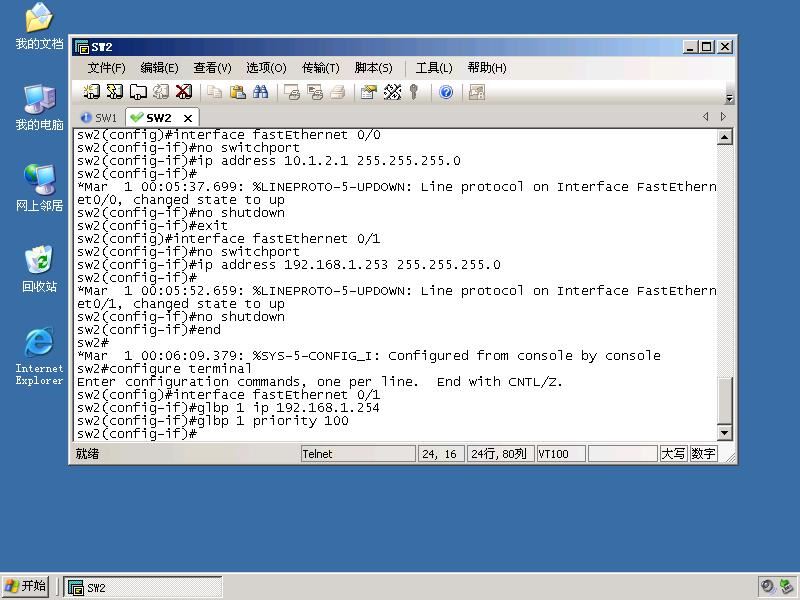Click the 24行, 80列 status entry
The width and height of the screenshot is (800, 600).
point(501,454)
